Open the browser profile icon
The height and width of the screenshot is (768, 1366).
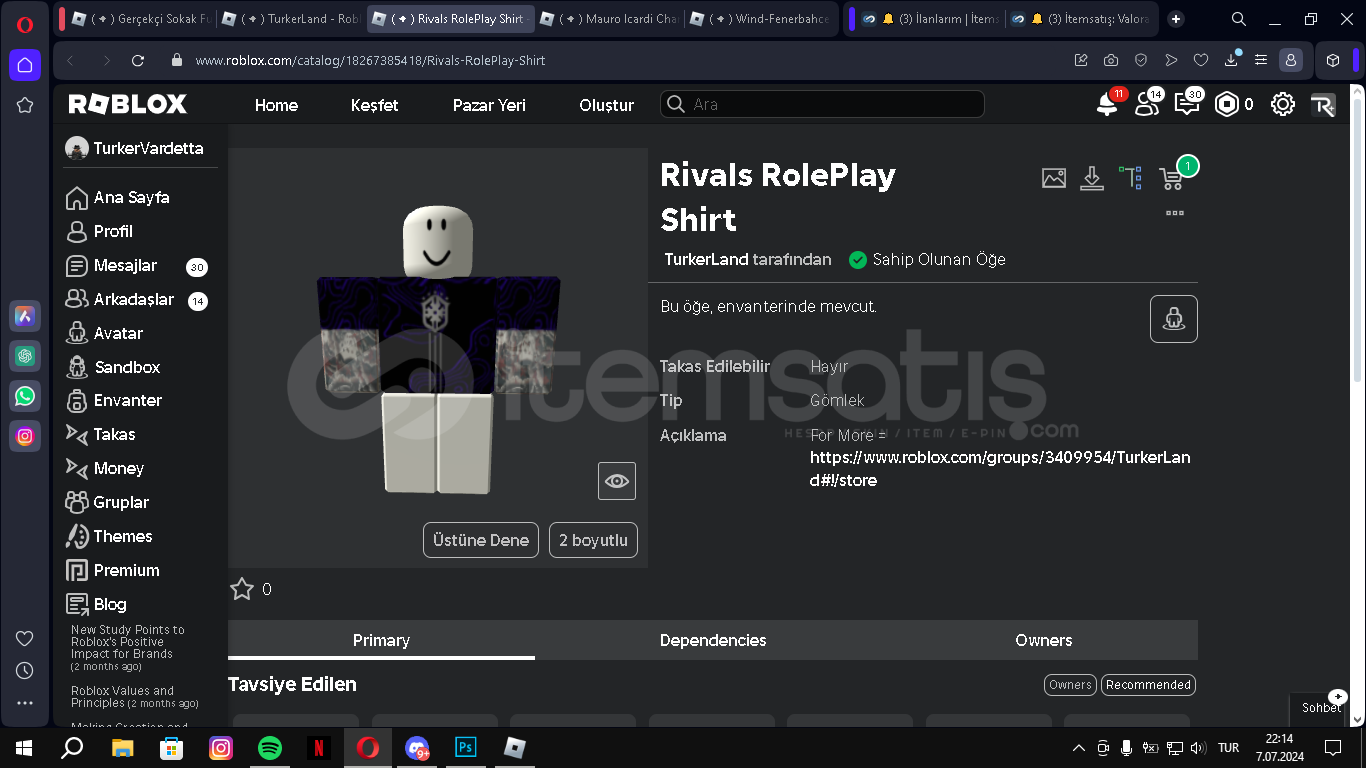(x=1291, y=60)
